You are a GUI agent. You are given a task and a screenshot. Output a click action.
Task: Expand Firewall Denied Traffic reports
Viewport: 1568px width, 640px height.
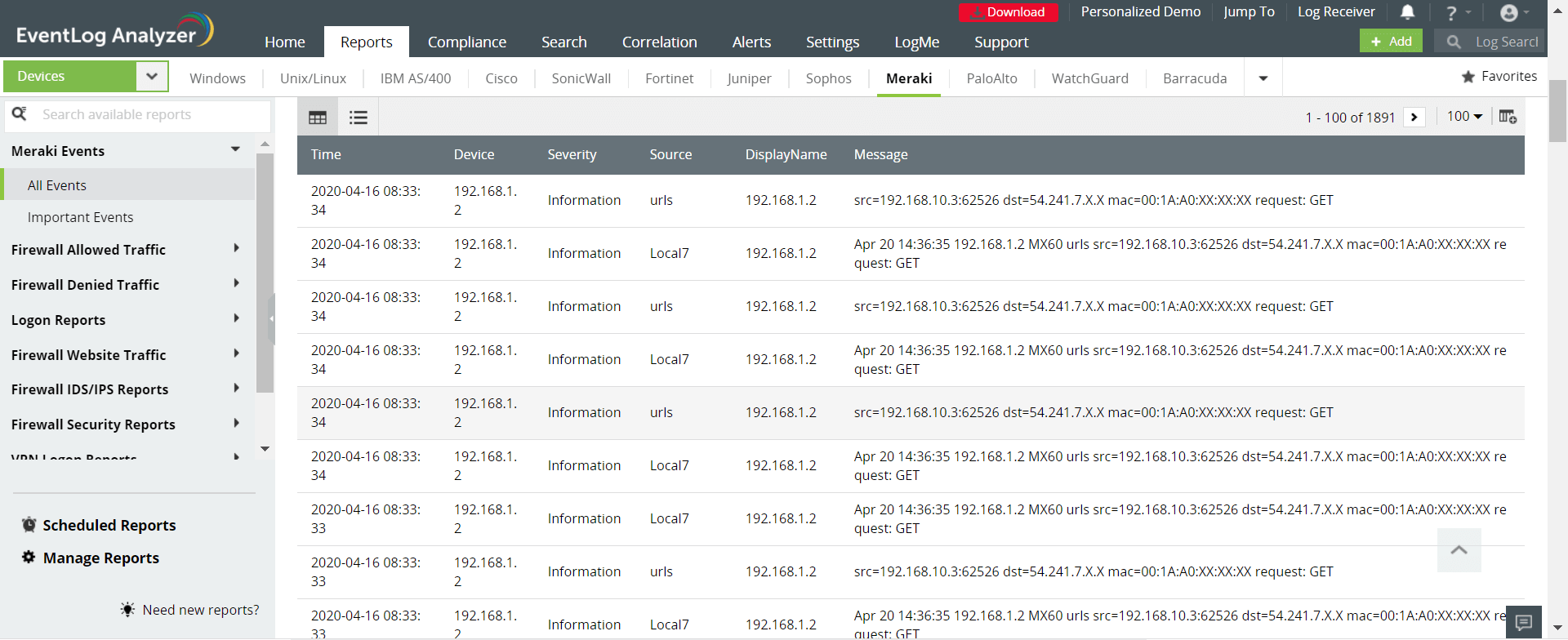(x=236, y=283)
